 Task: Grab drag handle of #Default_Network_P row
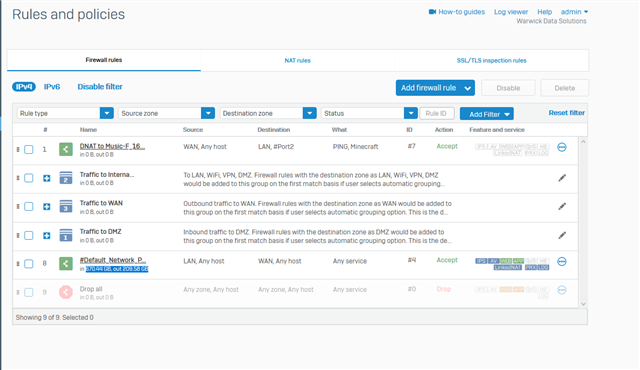point(18,264)
